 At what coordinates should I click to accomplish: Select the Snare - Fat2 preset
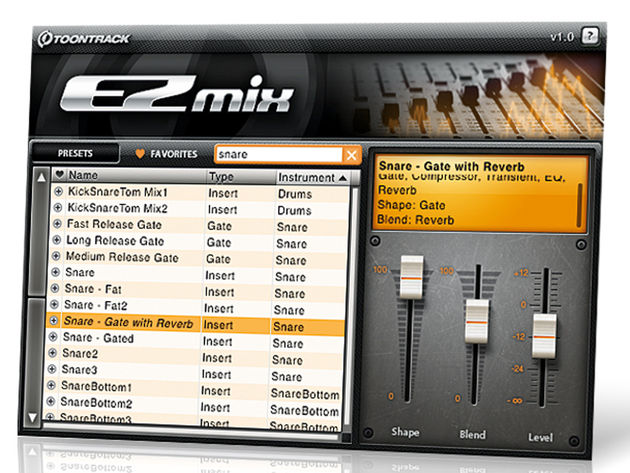(x=96, y=305)
